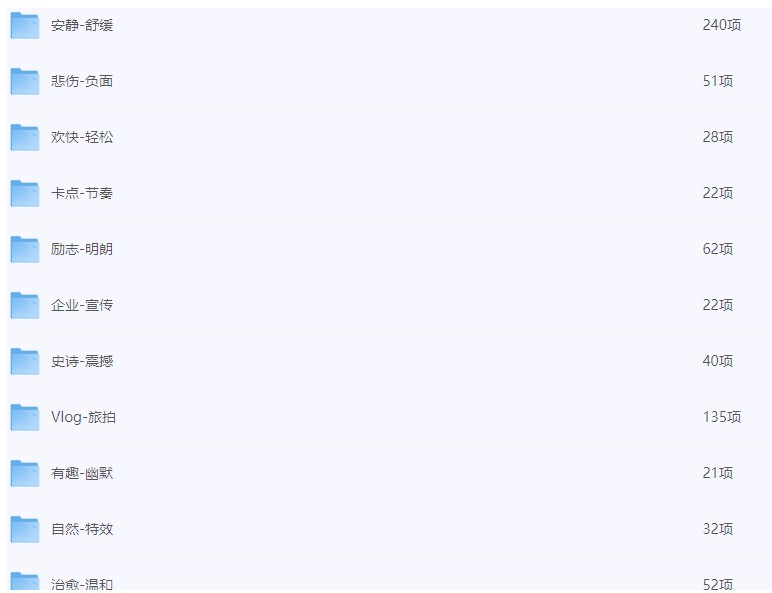The height and width of the screenshot is (593, 772).
Task: Click the 62项 count in 励志-明朗 row
Action: (718, 249)
